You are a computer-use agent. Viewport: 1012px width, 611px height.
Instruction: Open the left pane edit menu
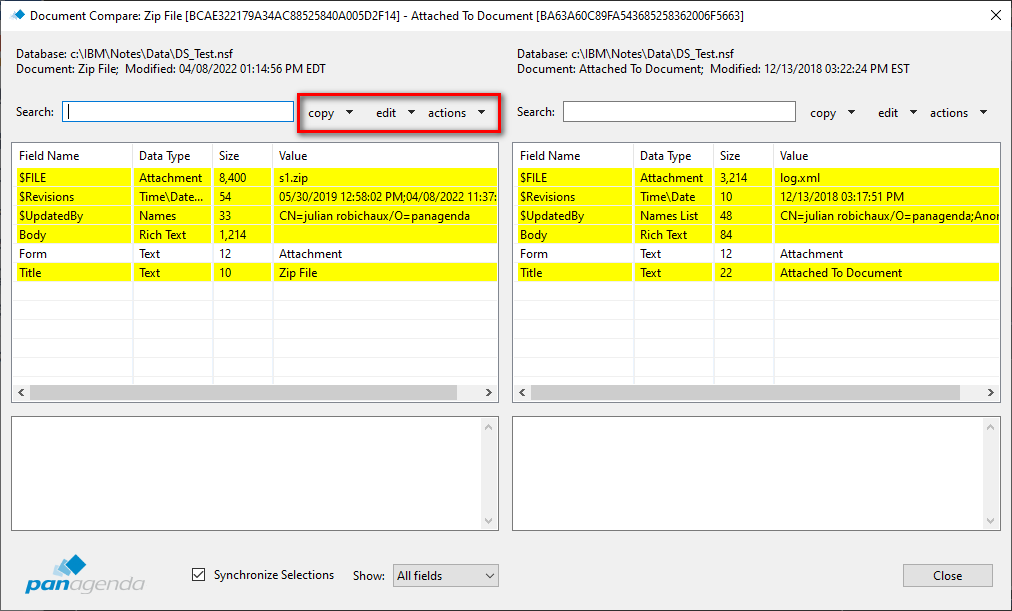click(x=395, y=113)
